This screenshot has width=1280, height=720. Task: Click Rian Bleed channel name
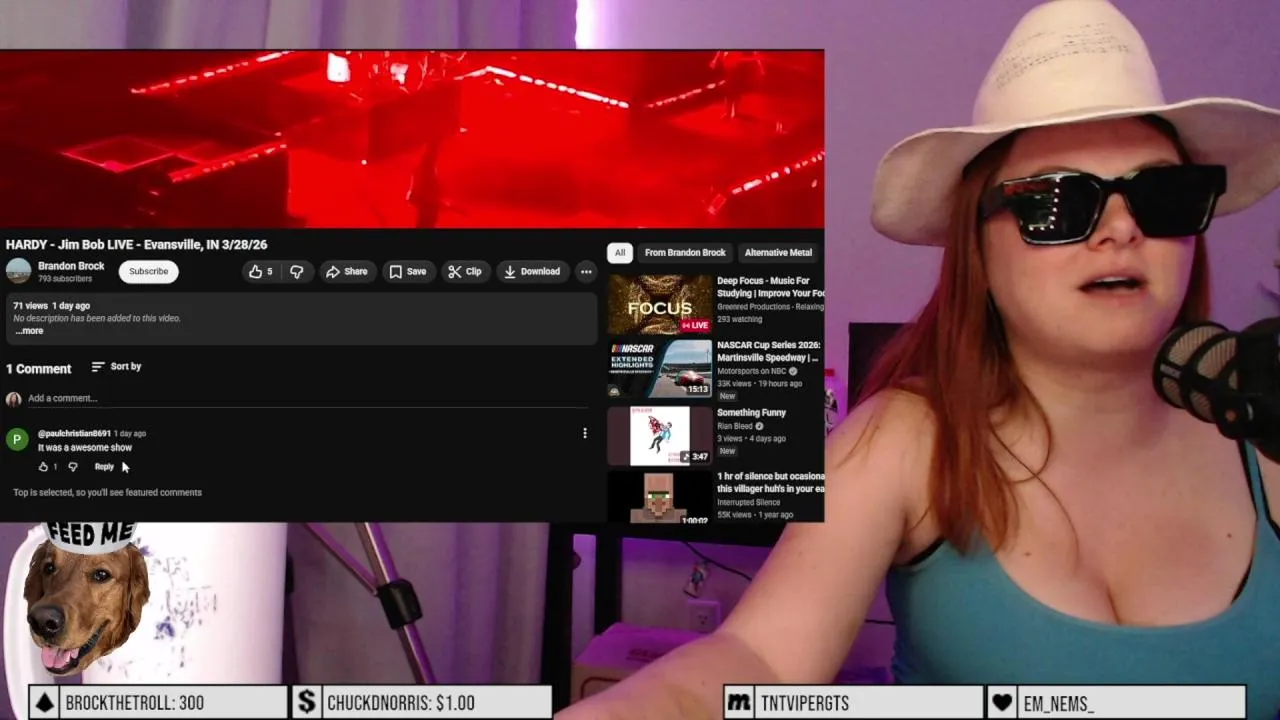pos(735,426)
